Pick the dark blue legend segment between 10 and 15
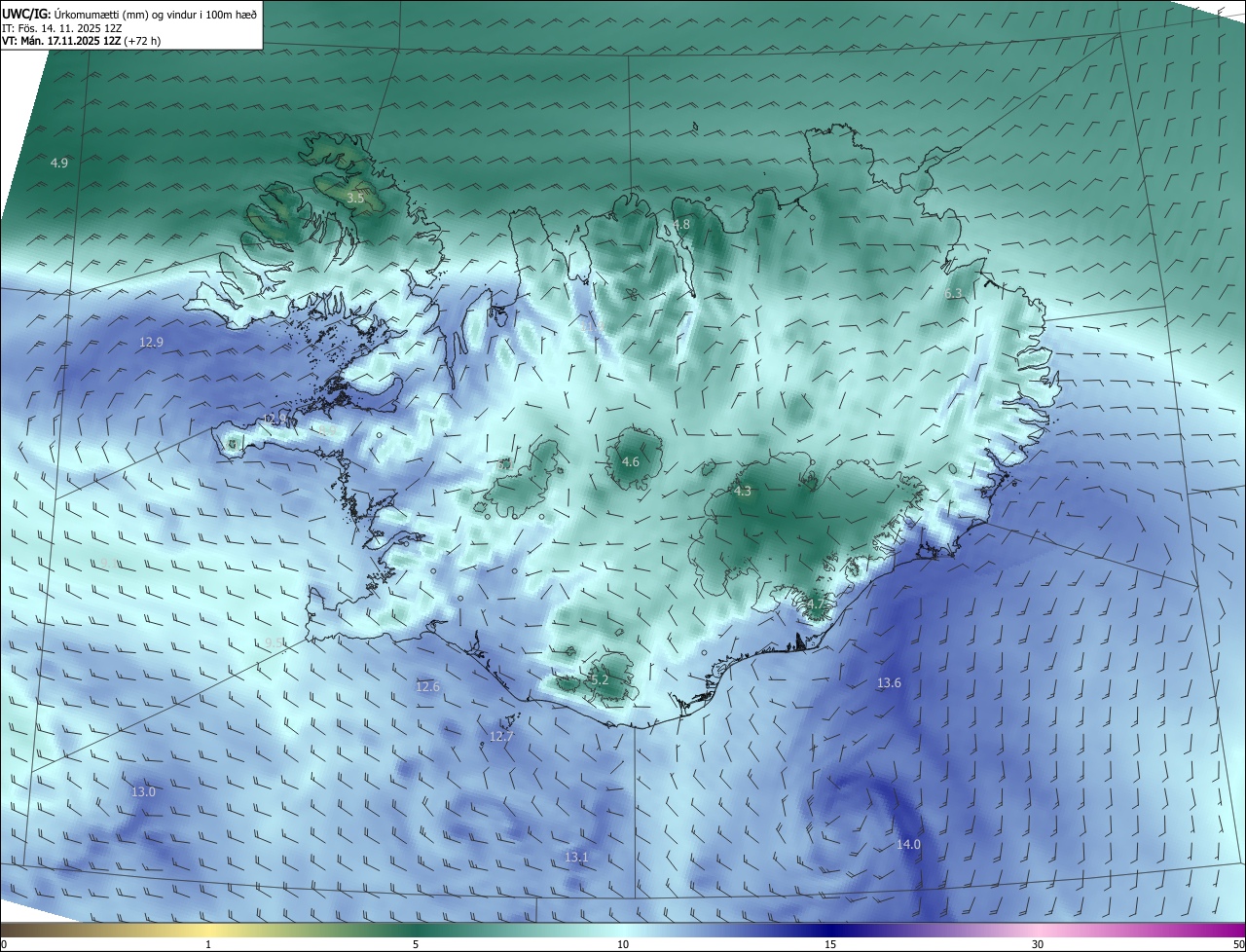 726,930
